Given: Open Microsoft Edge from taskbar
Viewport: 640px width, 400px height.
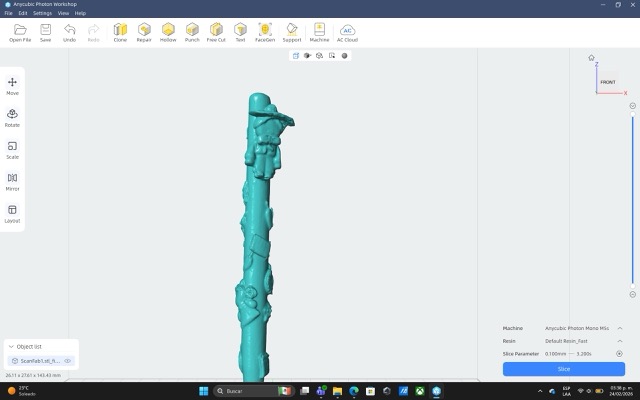Looking at the screenshot, I should (x=354, y=391).
